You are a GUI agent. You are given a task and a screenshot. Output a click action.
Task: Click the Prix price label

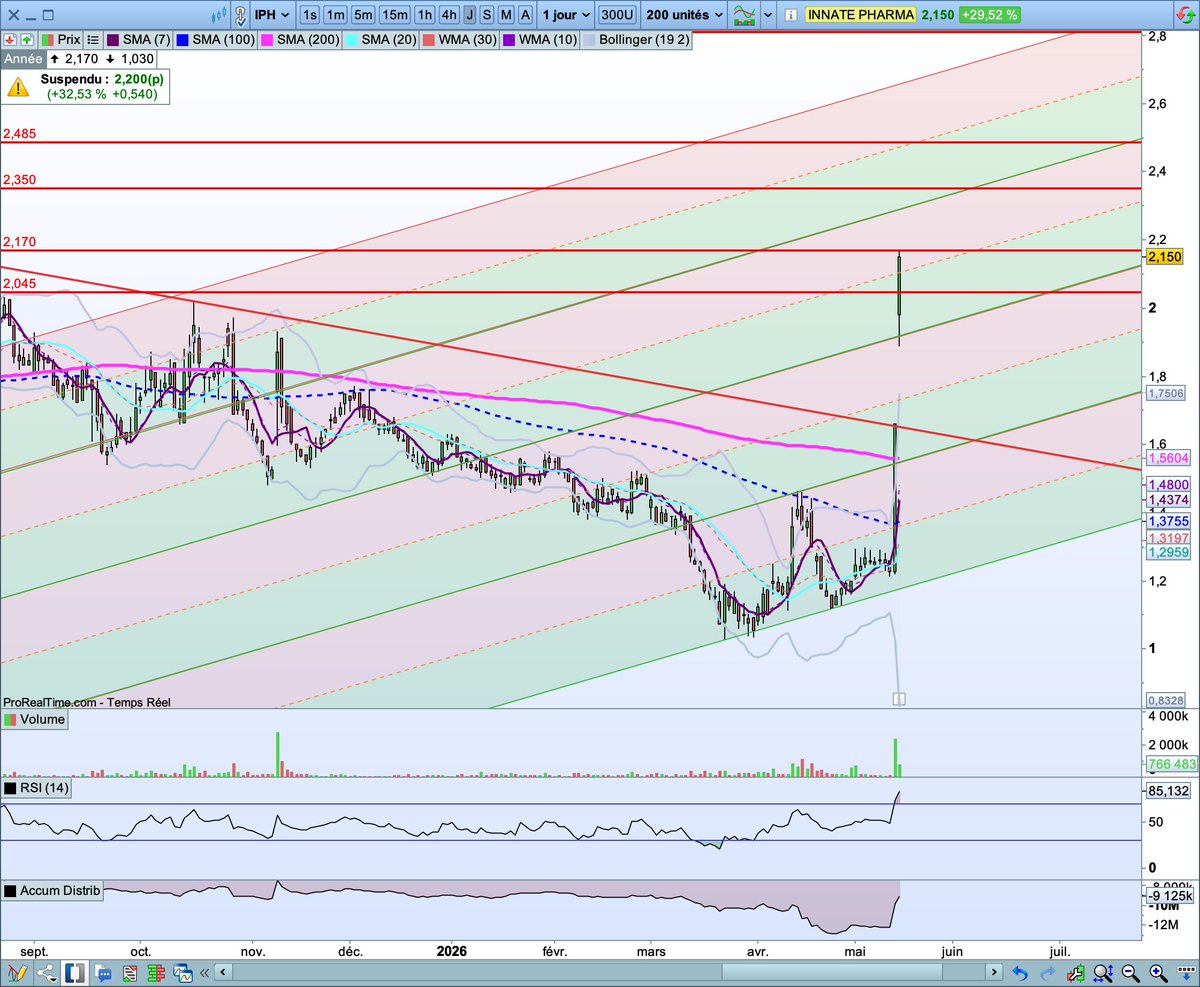(x=69, y=39)
